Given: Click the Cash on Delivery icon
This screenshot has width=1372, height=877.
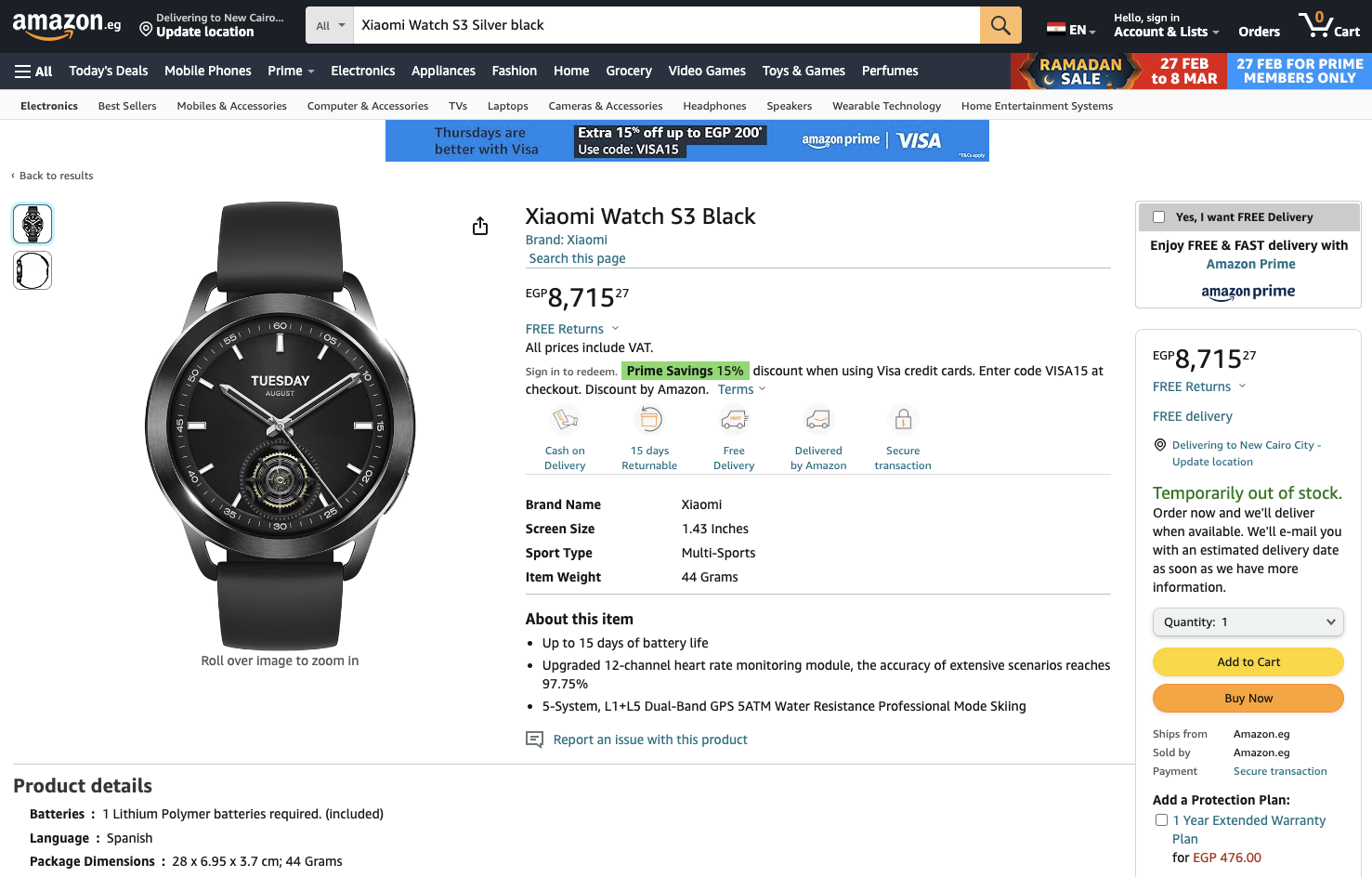Looking at the screenshot, I should (565, 420).
